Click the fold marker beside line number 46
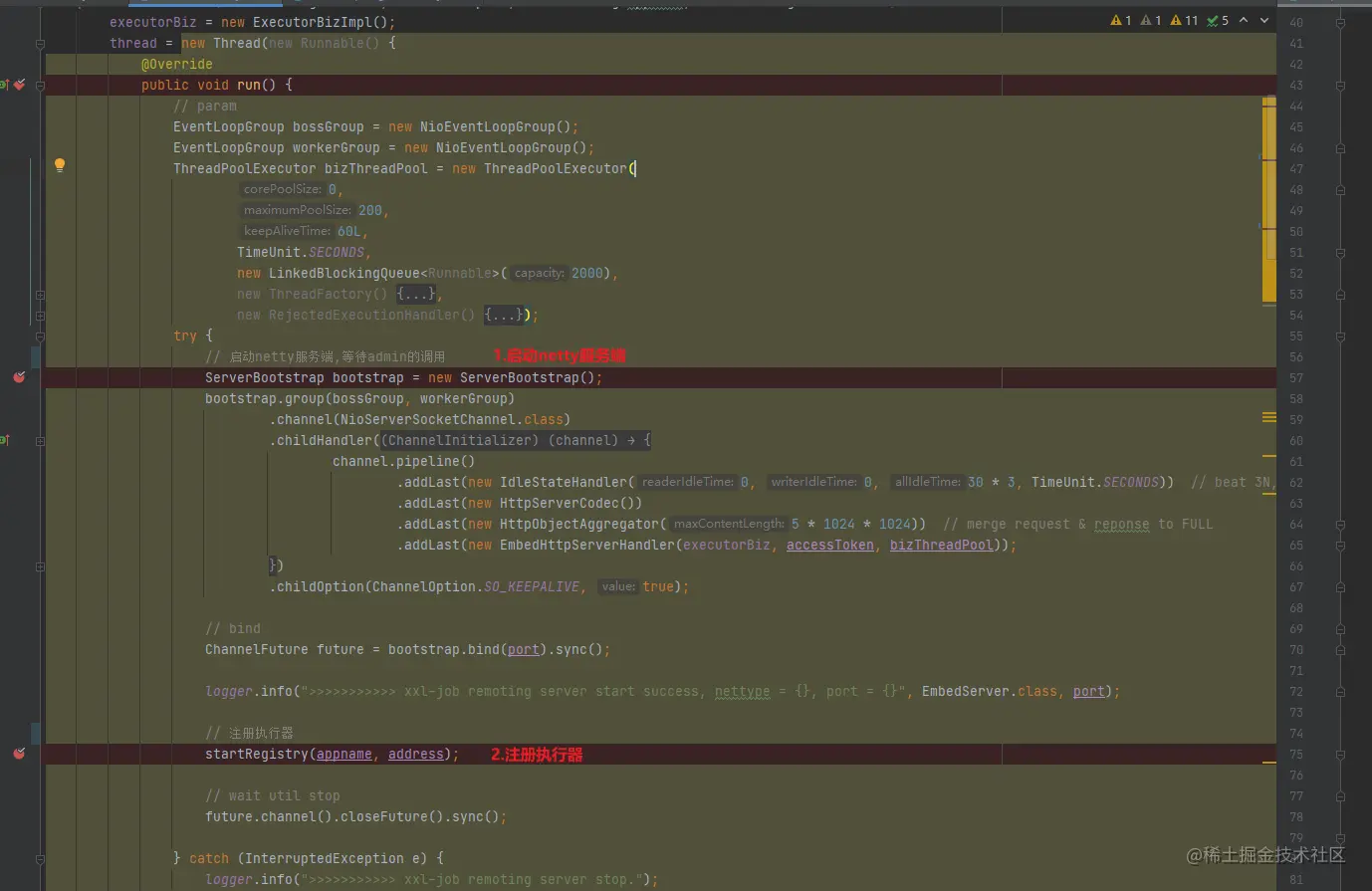The width and height of the screenshot is (1372, 891). pos(1340,148)
